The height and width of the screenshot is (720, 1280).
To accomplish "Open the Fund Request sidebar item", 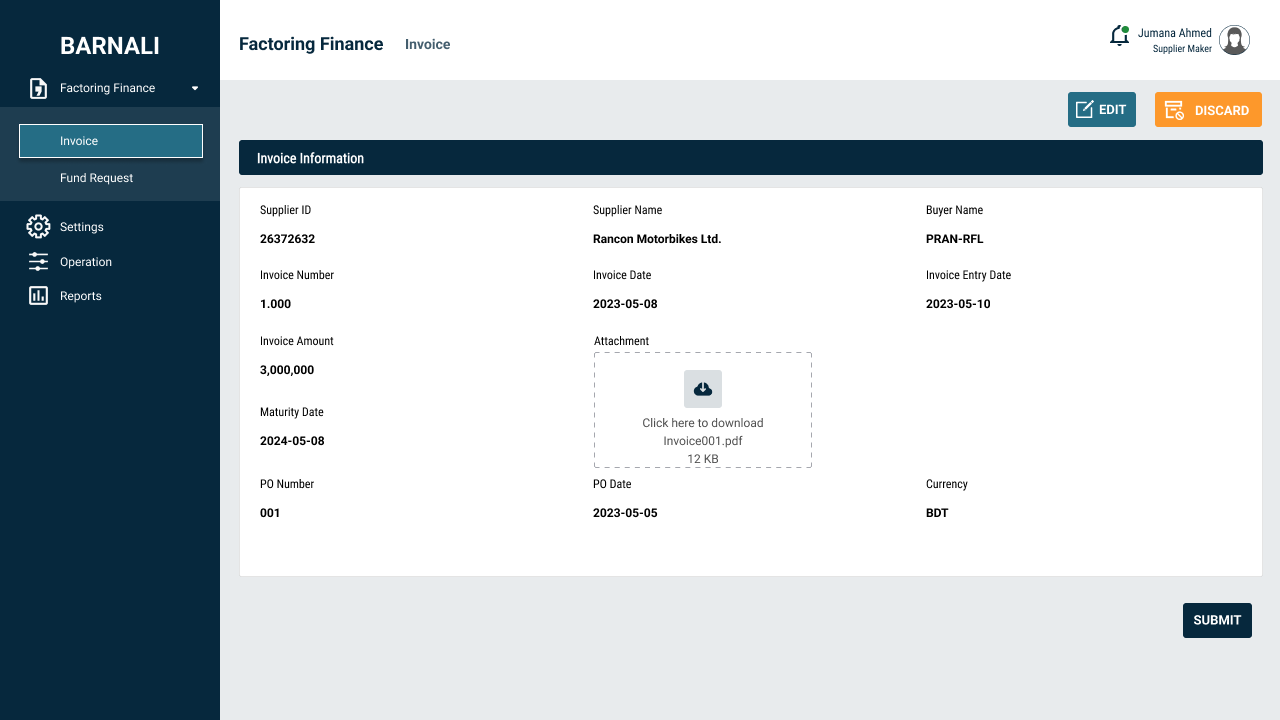I will 96,178.
